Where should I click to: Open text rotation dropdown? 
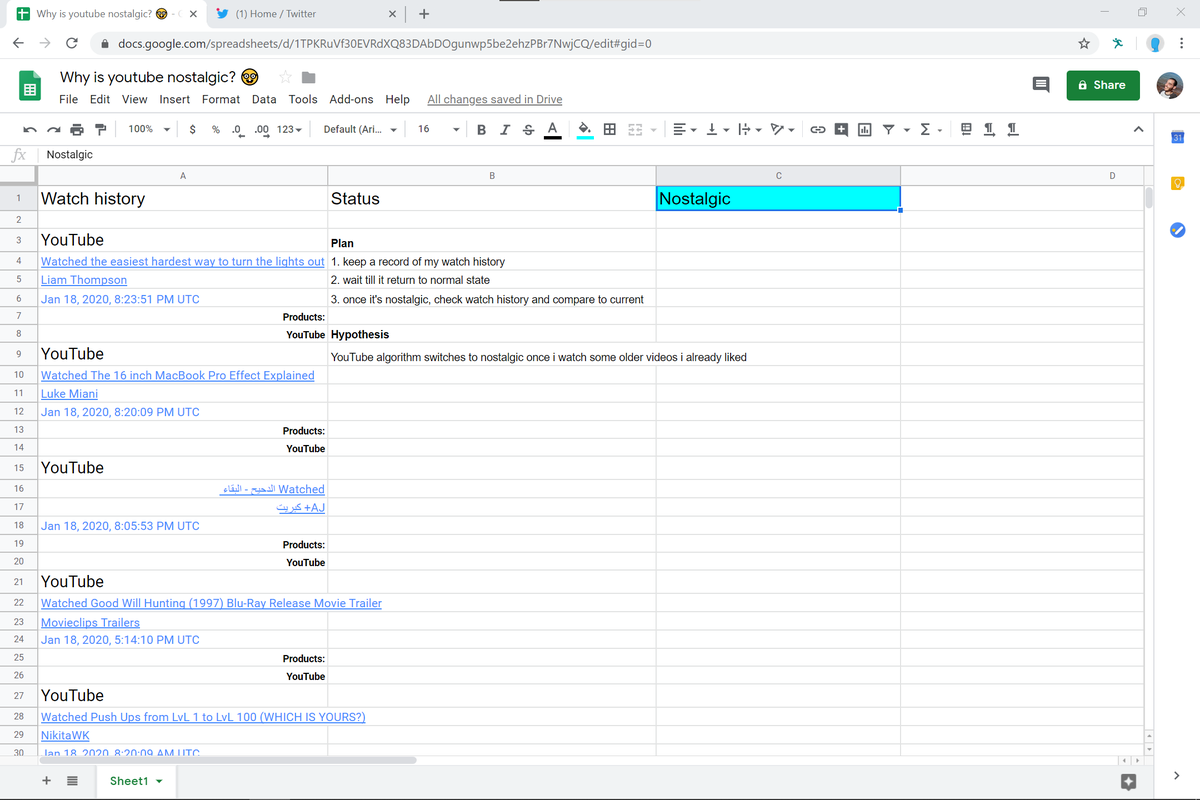[782, 129]
